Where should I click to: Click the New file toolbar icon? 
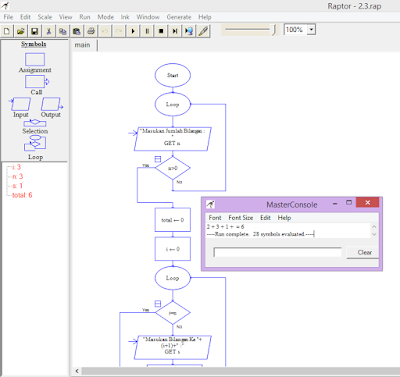7,31
